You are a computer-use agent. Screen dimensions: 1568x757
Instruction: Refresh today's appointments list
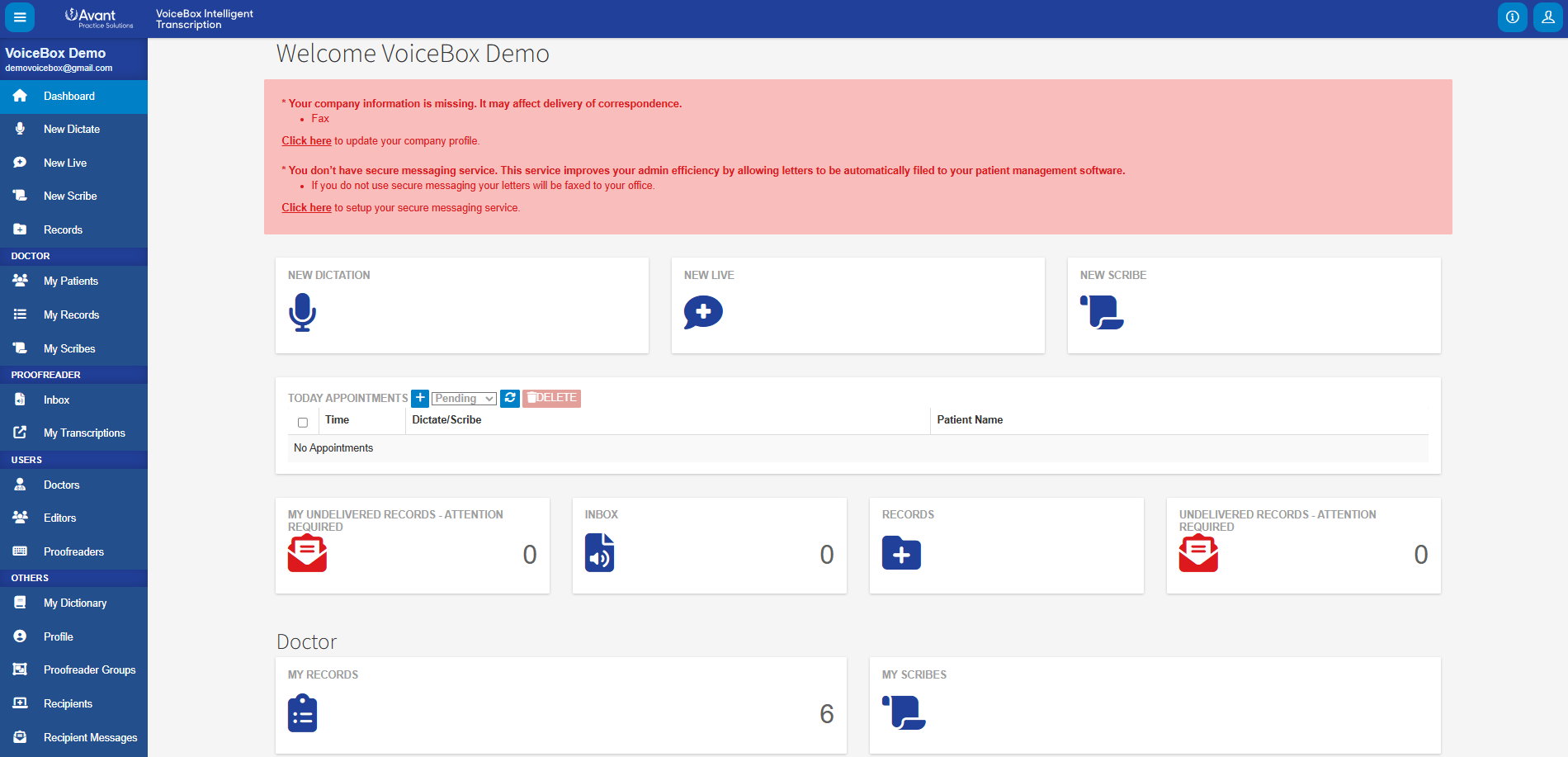tap(510, 398)
